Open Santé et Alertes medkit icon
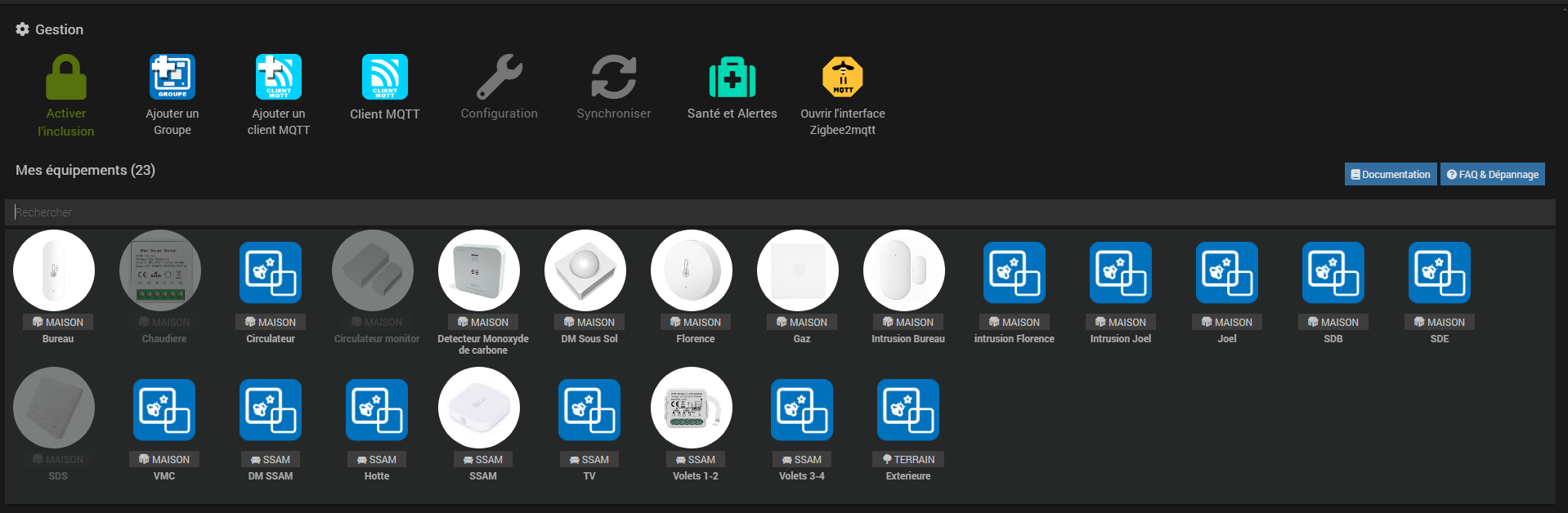Viewport: 1568px width, 513px height. click(x=732, y=77)
